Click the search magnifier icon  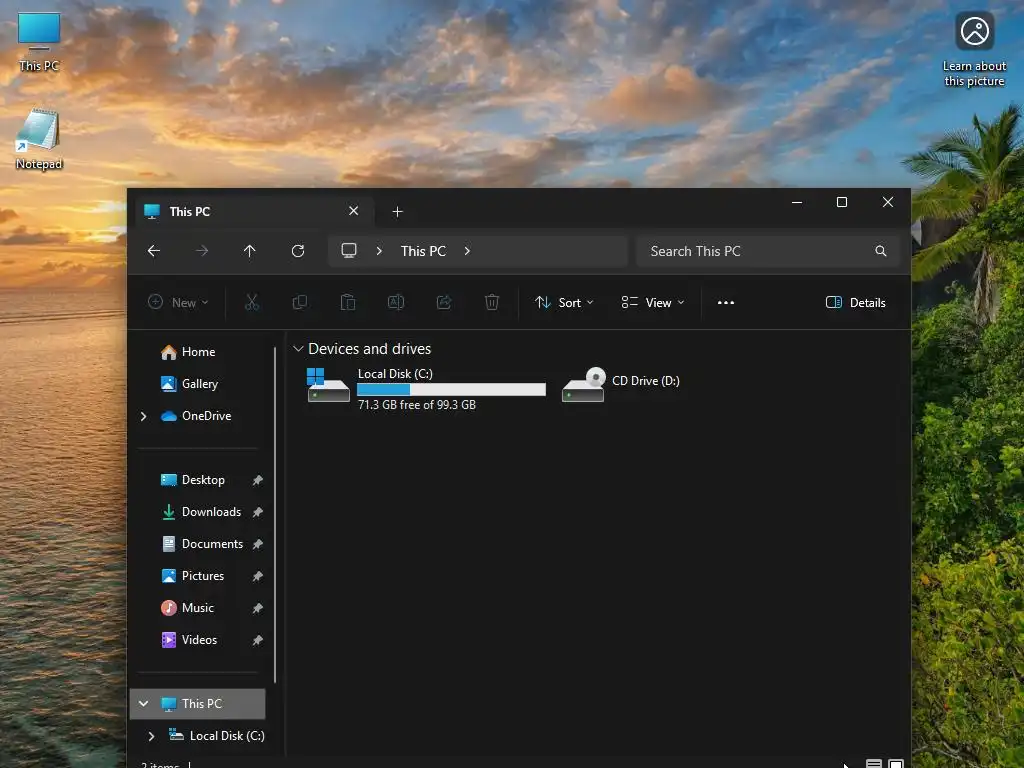tap(880, 251)
